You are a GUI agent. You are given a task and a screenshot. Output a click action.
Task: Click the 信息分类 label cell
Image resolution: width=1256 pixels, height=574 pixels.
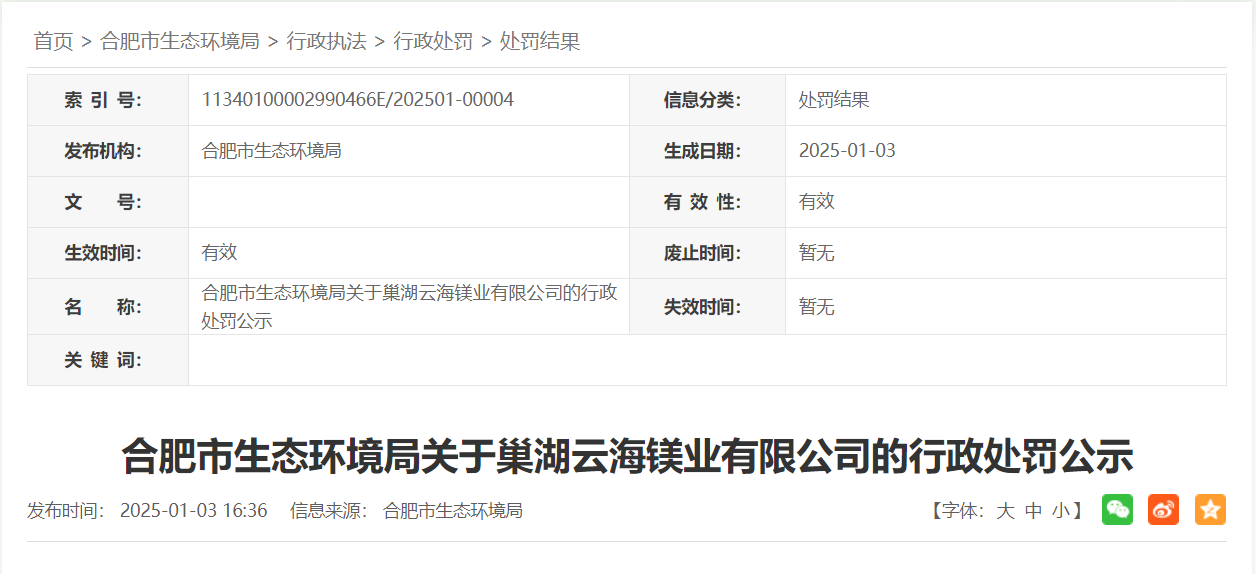click(x=707, y=100)
